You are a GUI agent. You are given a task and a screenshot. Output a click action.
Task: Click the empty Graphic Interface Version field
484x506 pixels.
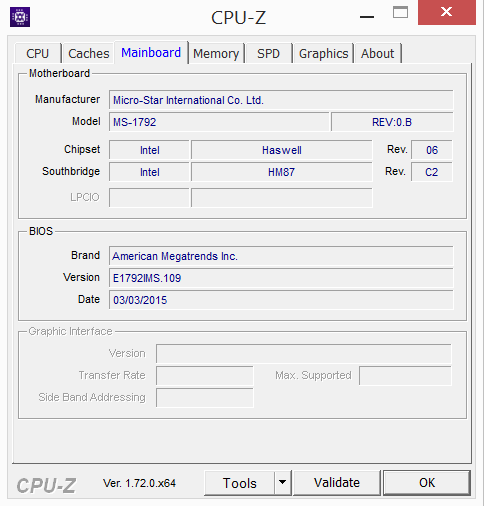304,354
